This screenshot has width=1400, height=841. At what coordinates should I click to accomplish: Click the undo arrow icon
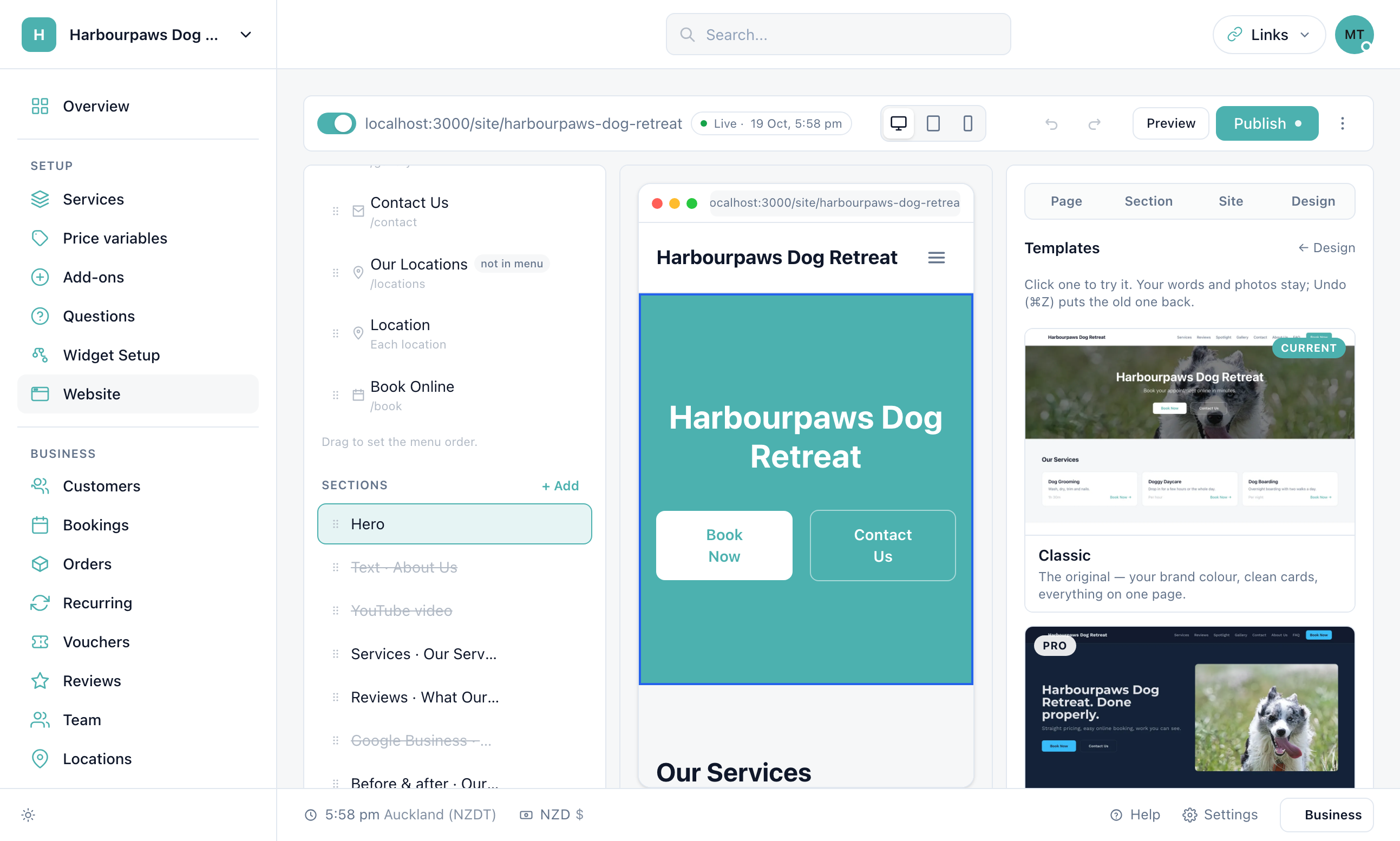coord(1051,123)
